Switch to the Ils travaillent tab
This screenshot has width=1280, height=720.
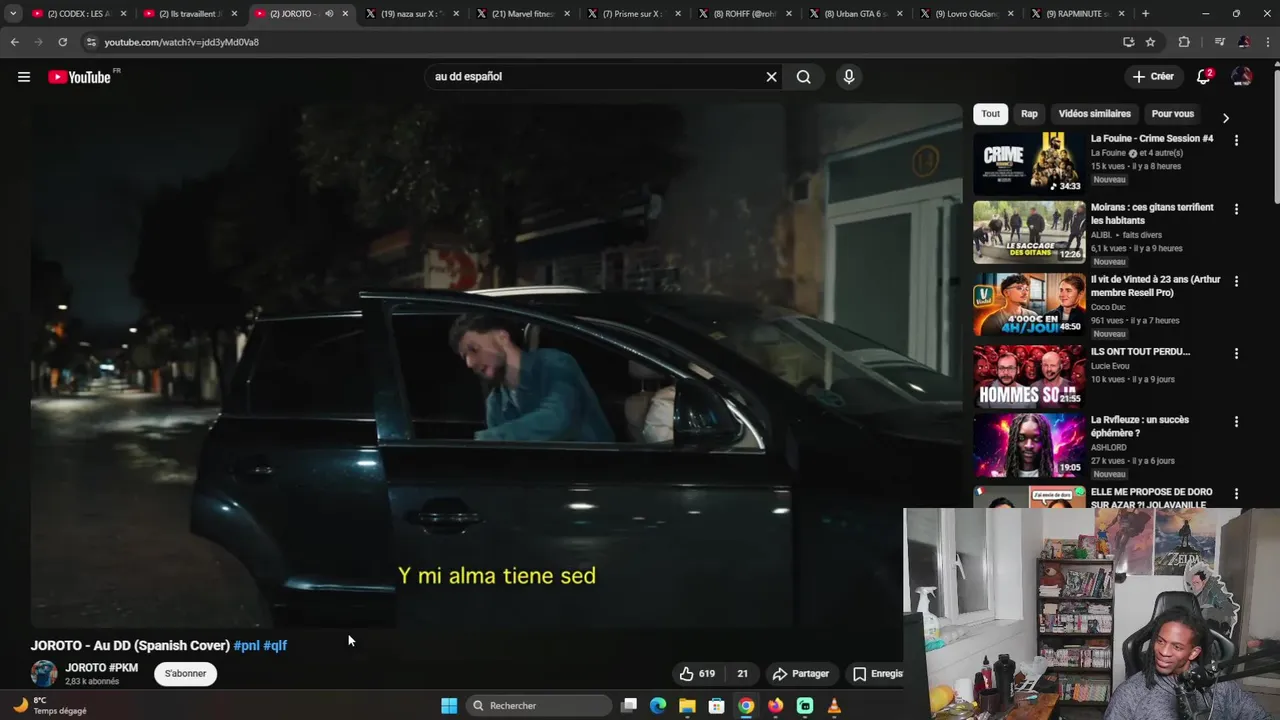tap(189, 14)
